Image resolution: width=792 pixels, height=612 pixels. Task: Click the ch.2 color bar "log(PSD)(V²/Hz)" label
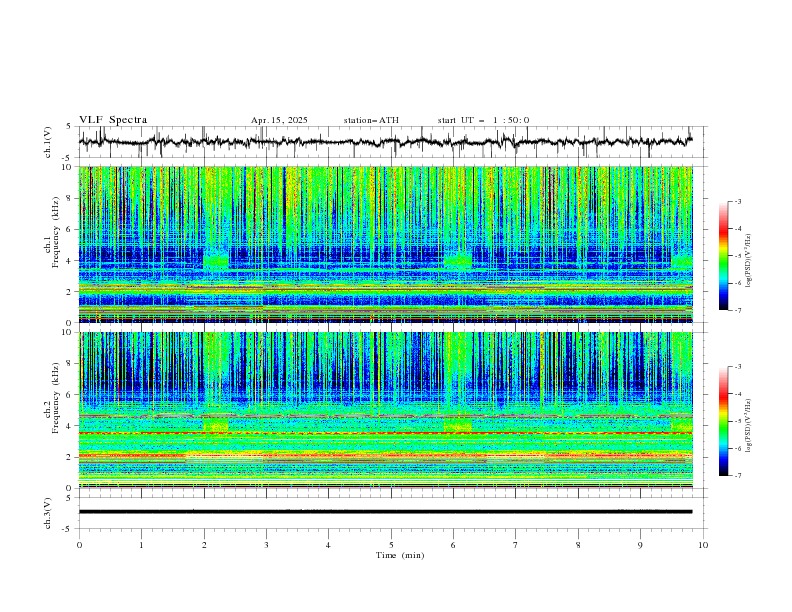749,425
